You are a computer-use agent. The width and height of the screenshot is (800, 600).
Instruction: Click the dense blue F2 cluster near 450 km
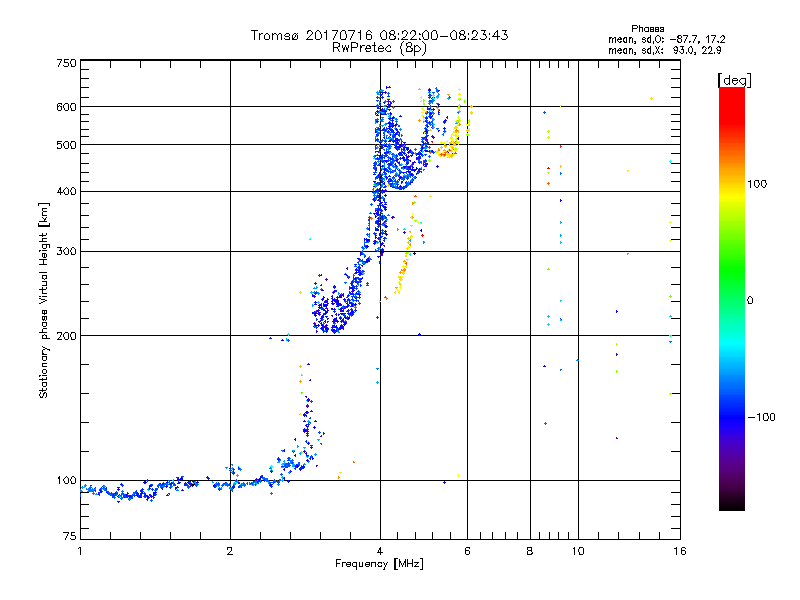point(401,166)
